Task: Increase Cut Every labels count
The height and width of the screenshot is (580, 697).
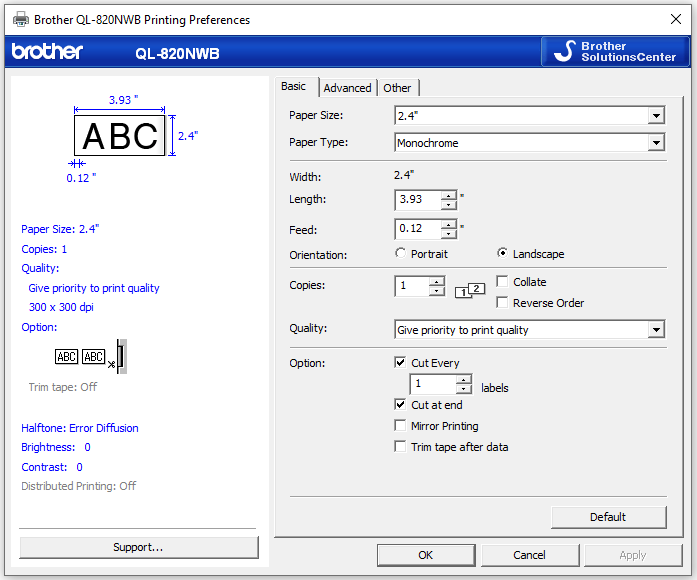Action: click(x=464, y=380)
